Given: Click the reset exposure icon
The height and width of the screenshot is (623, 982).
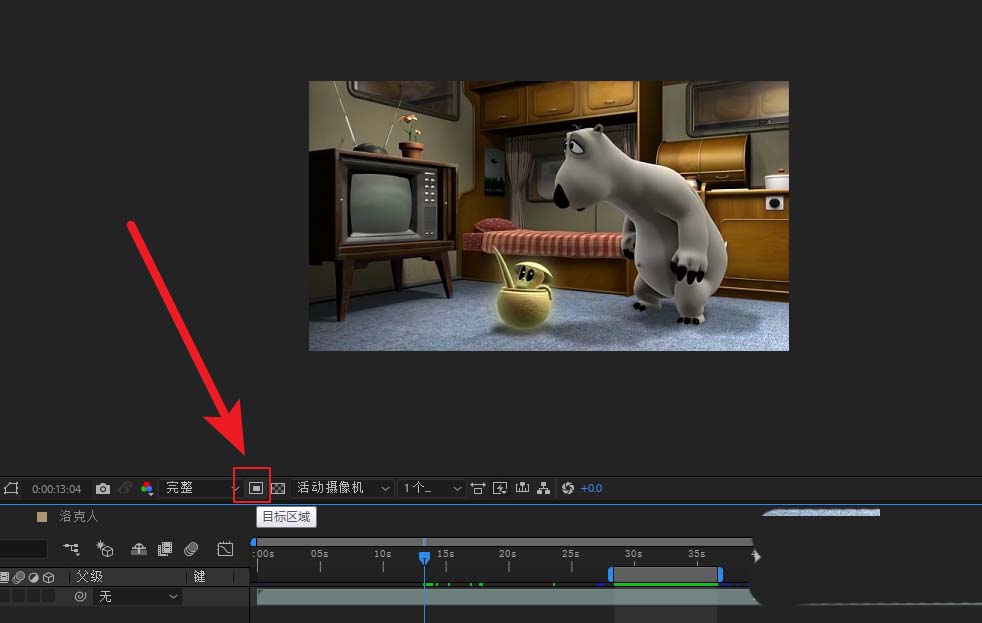Looking at the screenshot, I should (568, 488).
